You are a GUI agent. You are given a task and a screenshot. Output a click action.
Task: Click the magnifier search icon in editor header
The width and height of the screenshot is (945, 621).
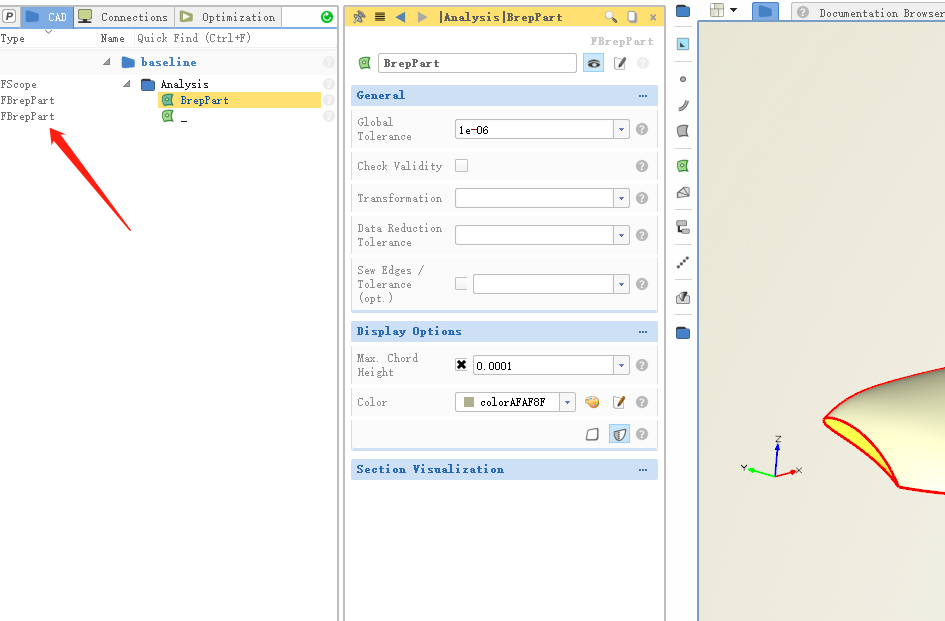[611, 17]
